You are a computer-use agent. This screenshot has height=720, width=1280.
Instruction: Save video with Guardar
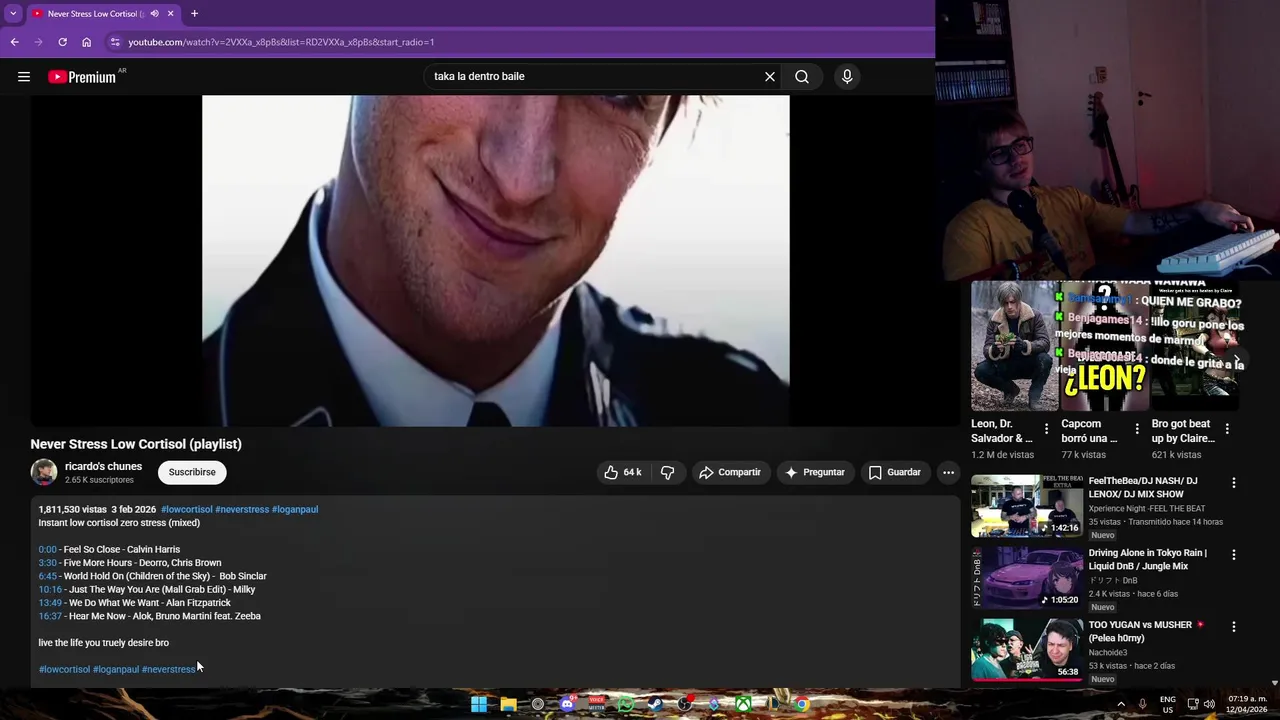895,472
